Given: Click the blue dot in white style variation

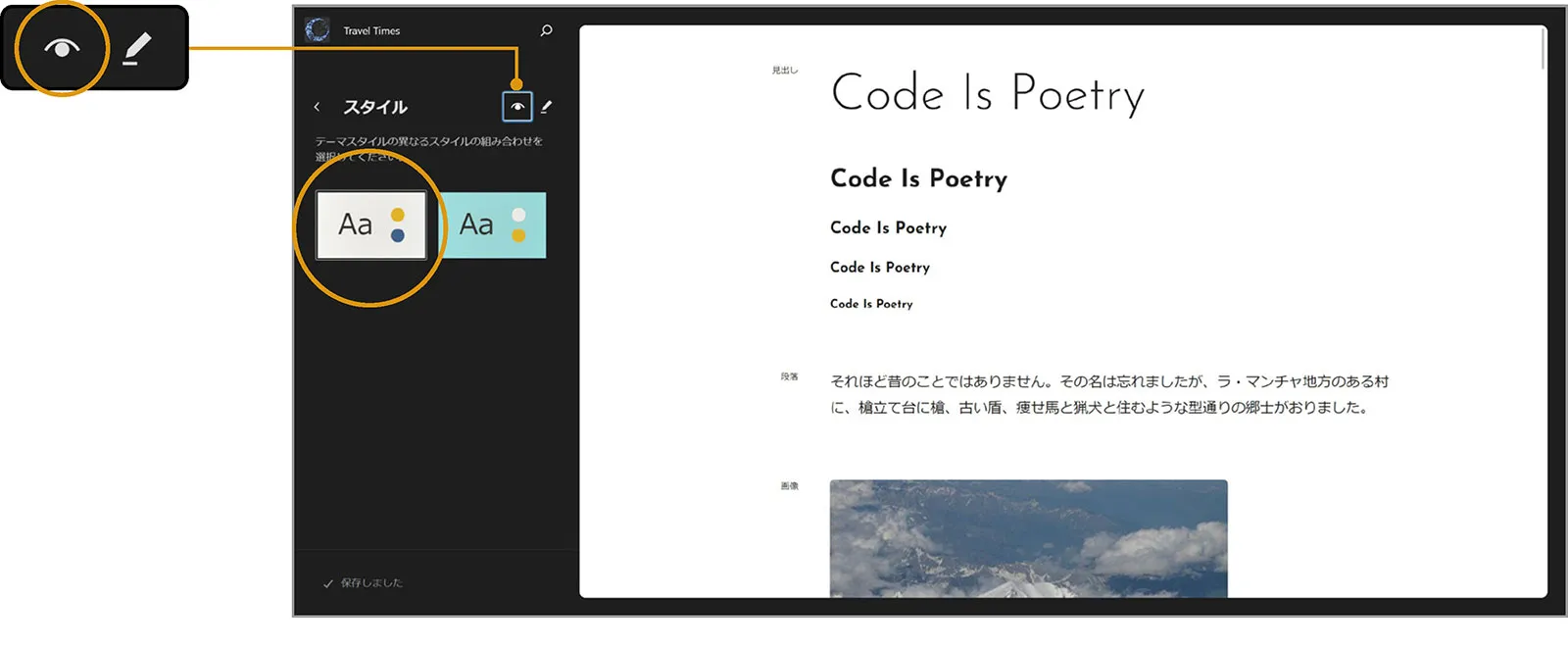Looking at the screenshot, I should tap(397, 235).
